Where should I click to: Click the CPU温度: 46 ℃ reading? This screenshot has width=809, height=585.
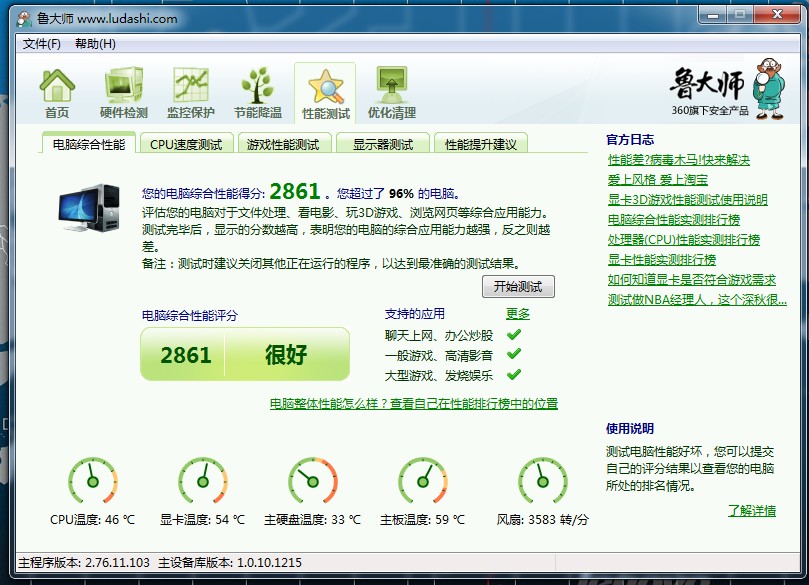(x=92, y=519)
